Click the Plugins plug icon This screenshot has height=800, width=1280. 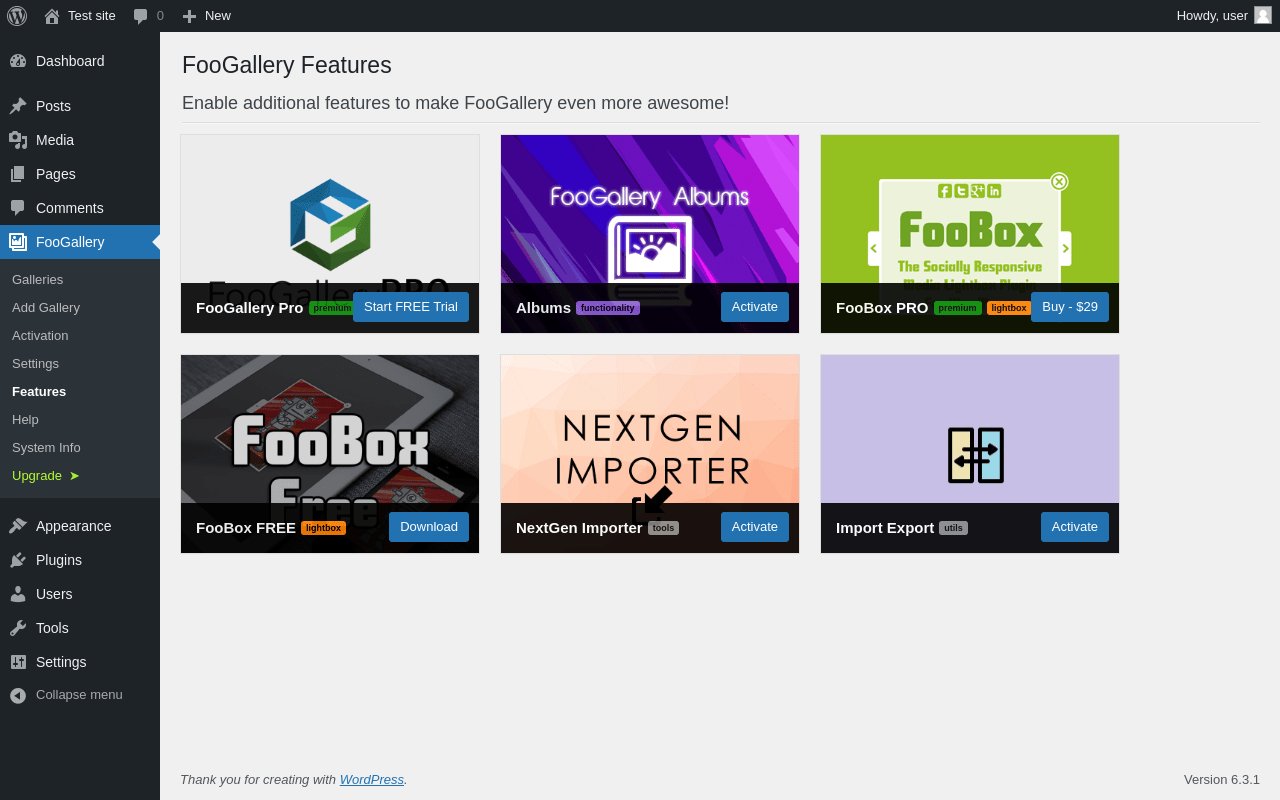coord(18,560)
